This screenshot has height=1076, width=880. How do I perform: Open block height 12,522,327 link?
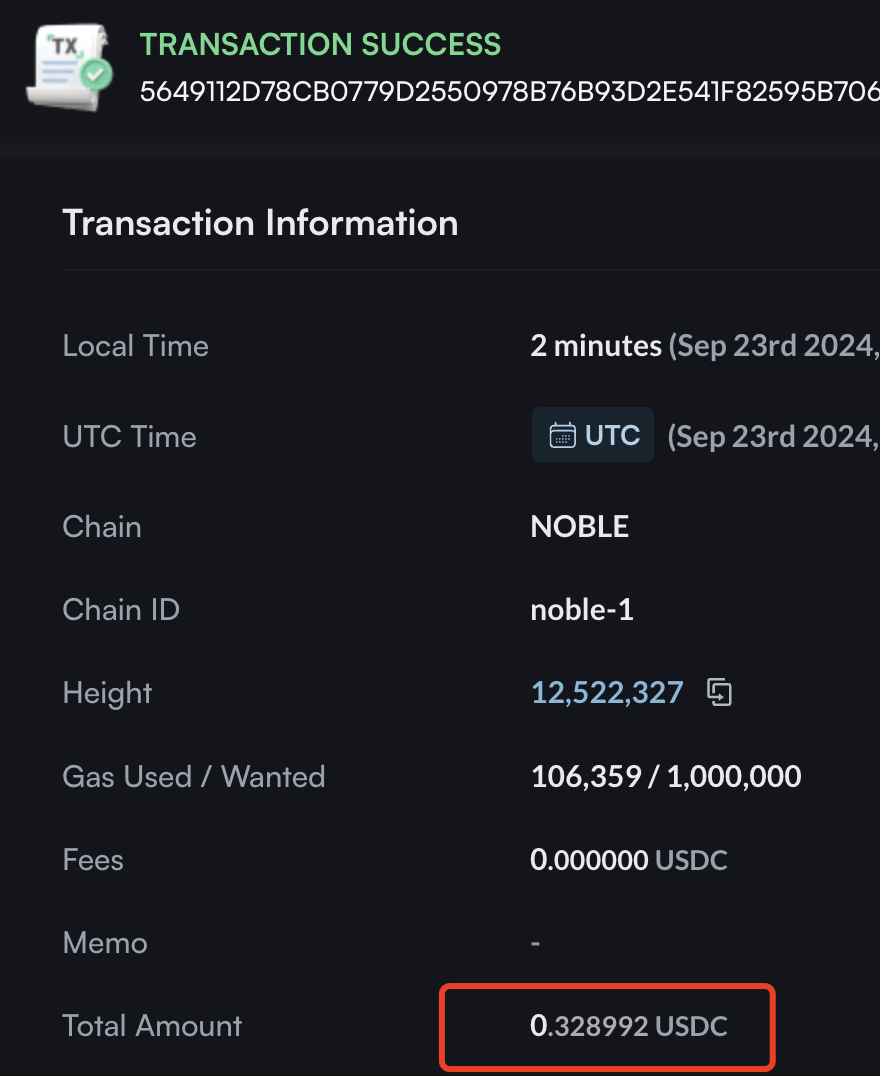(607, 692)
